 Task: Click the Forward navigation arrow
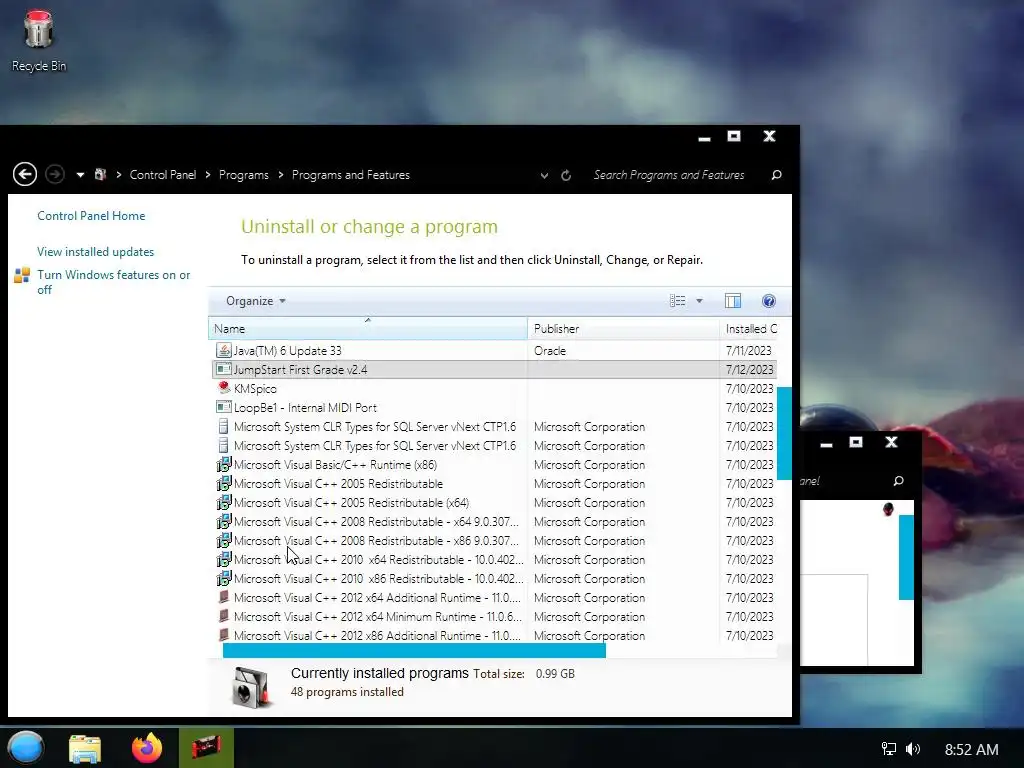click(x=55, y=174)
